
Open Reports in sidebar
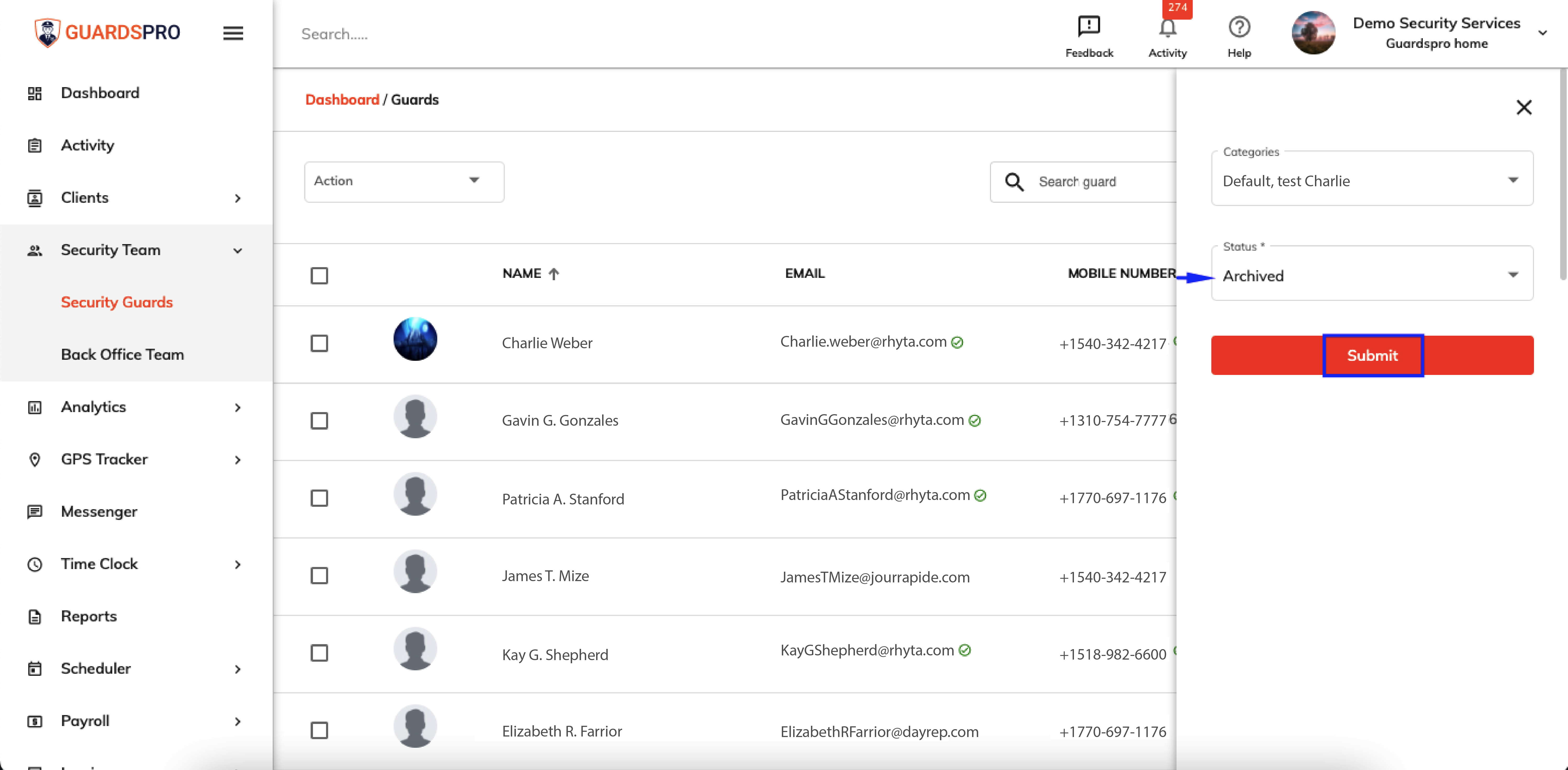pyautogui.click(x=89, y=617)
